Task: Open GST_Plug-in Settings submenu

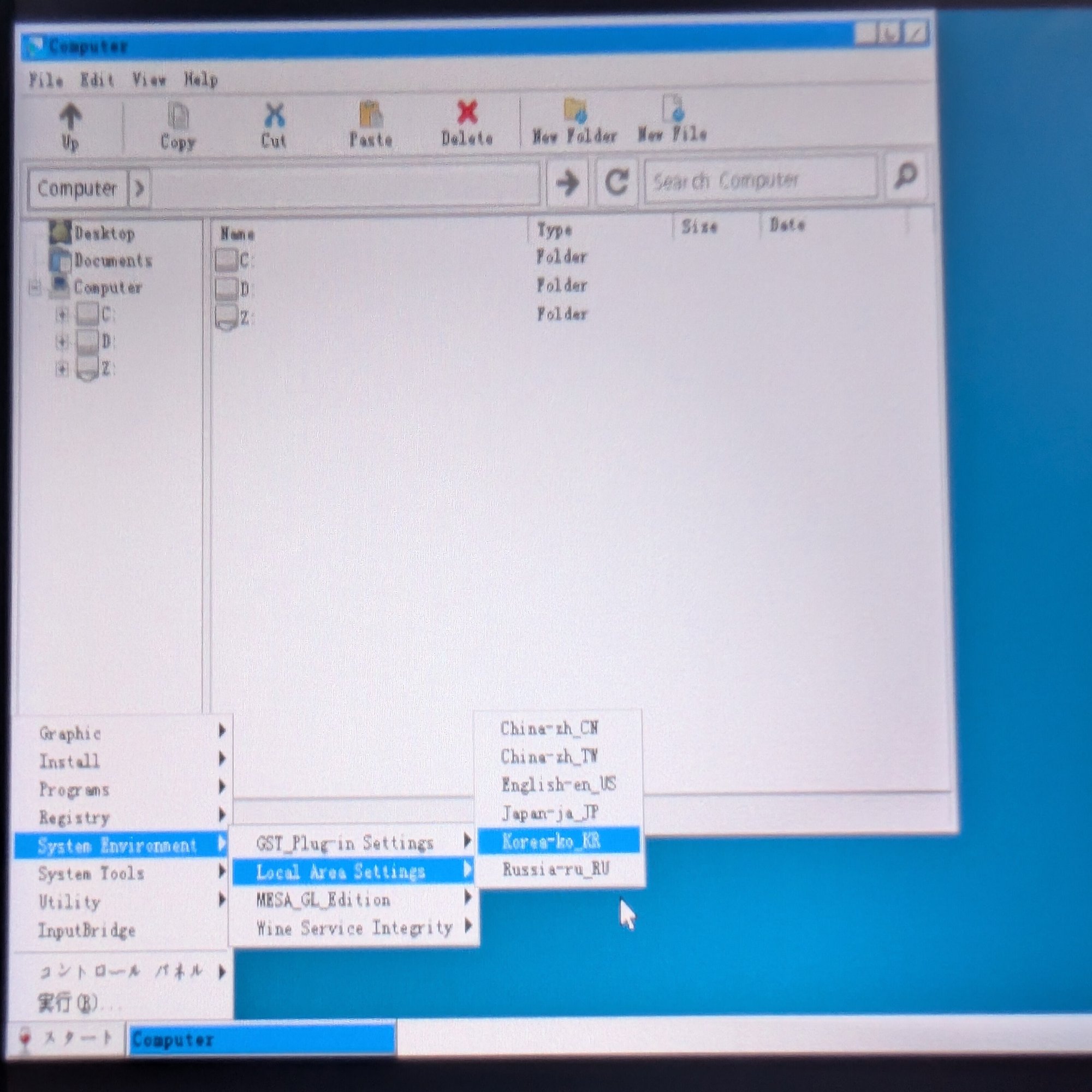Action: click(353, 842)
